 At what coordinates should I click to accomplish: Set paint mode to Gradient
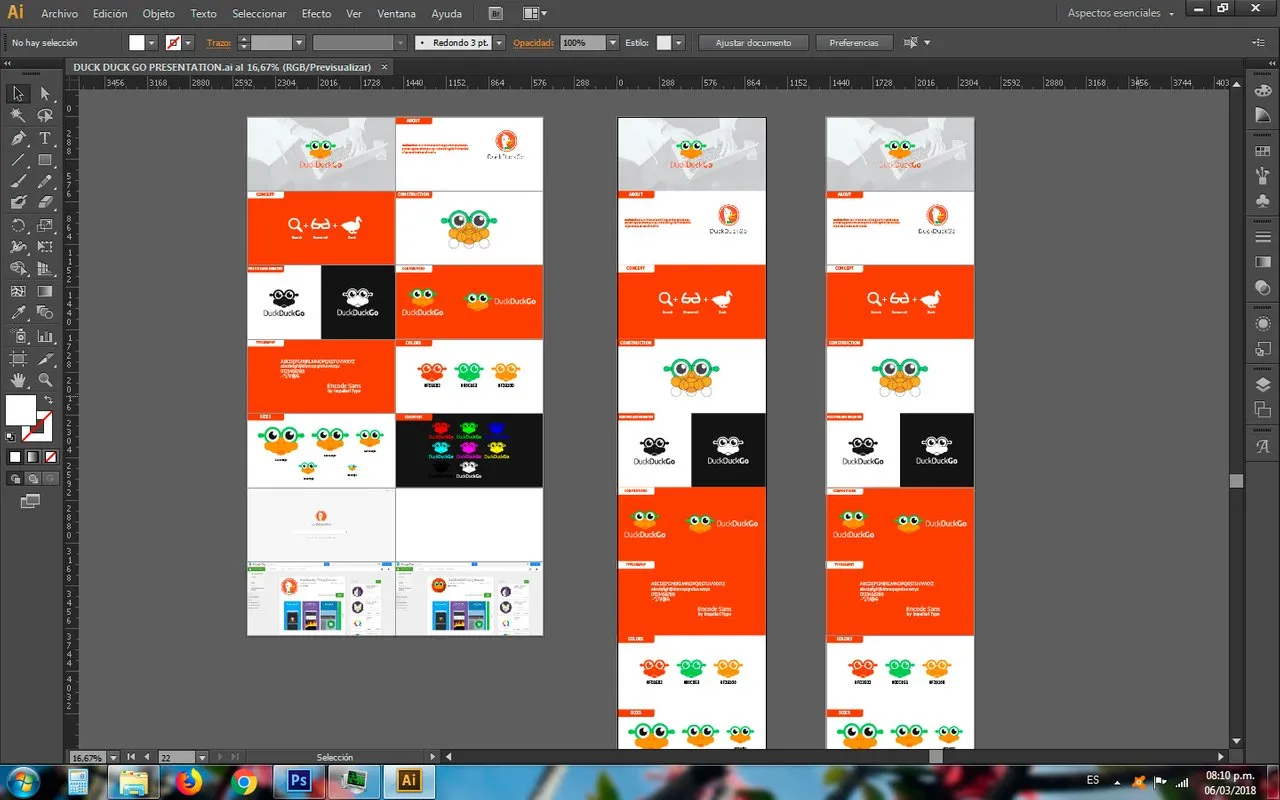(x=32, y=457)
